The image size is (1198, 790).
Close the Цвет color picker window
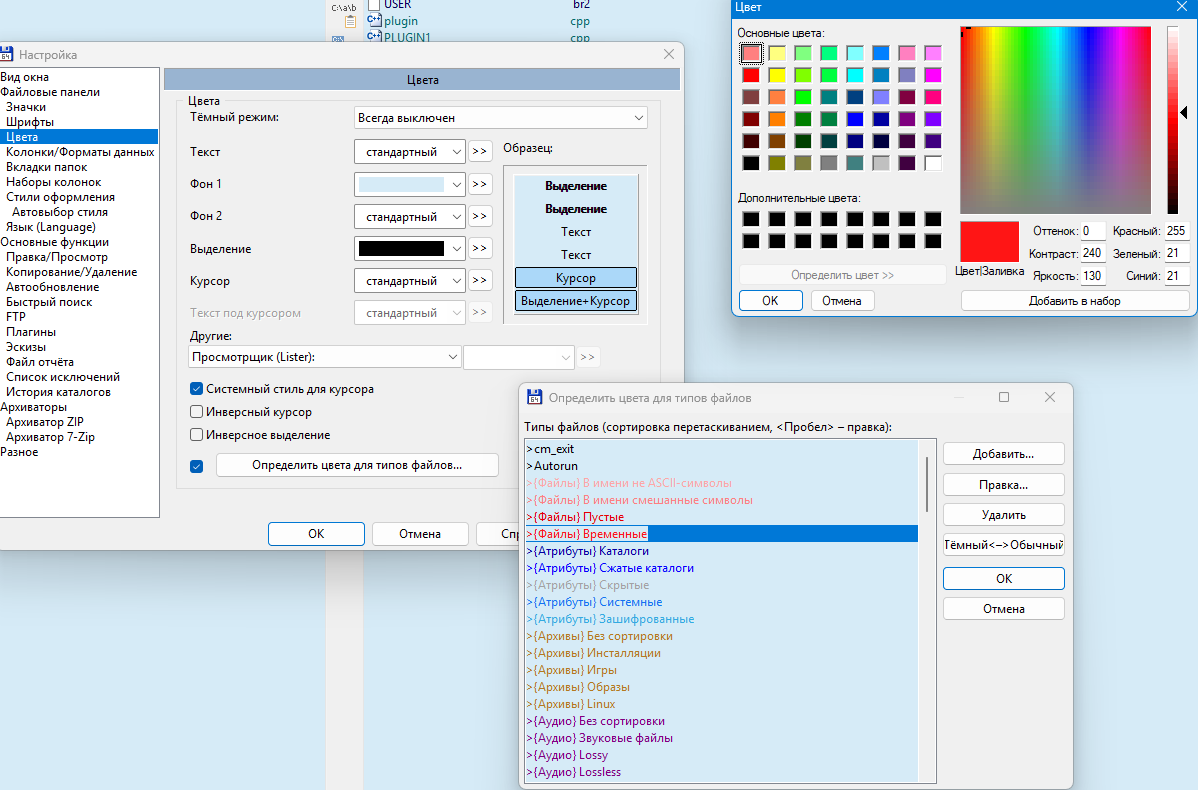(x=1183, y=7)
